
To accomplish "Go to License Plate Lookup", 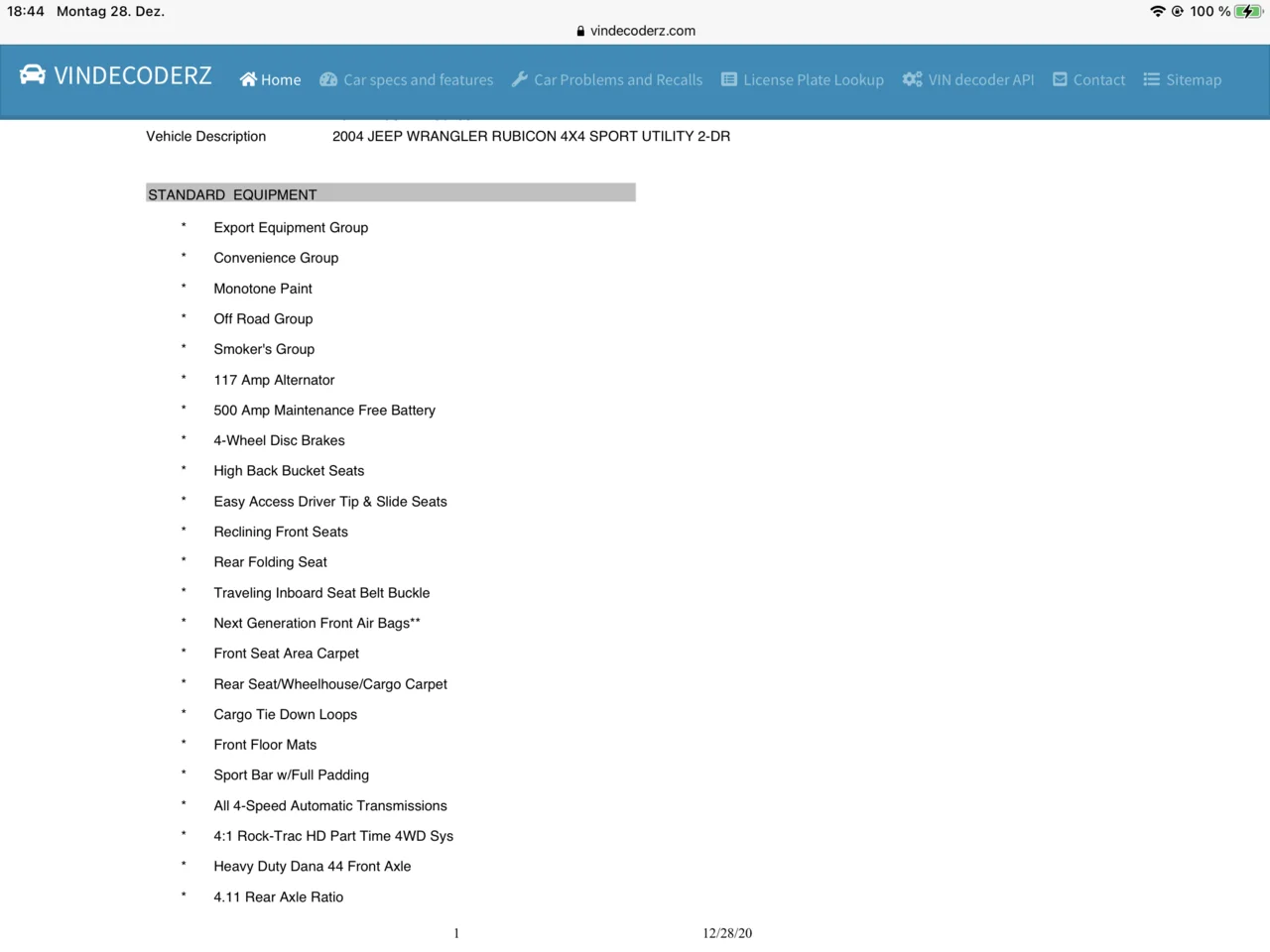I will click(x=803, y=79).
